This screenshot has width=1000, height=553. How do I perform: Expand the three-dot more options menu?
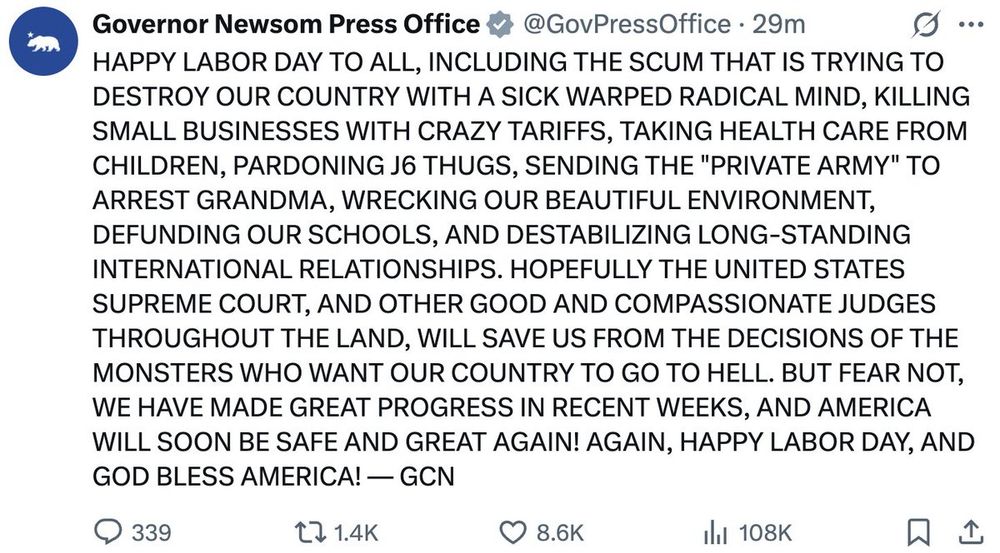(x=971, y=25)
